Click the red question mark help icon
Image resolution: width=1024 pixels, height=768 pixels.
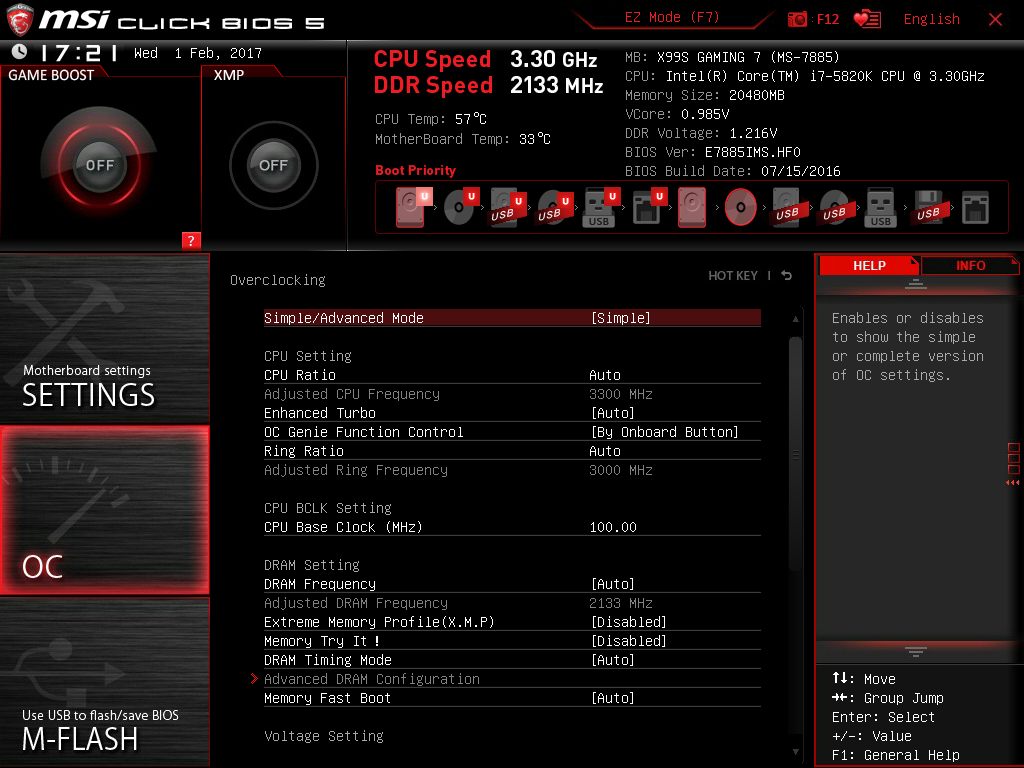click(191, 240)
